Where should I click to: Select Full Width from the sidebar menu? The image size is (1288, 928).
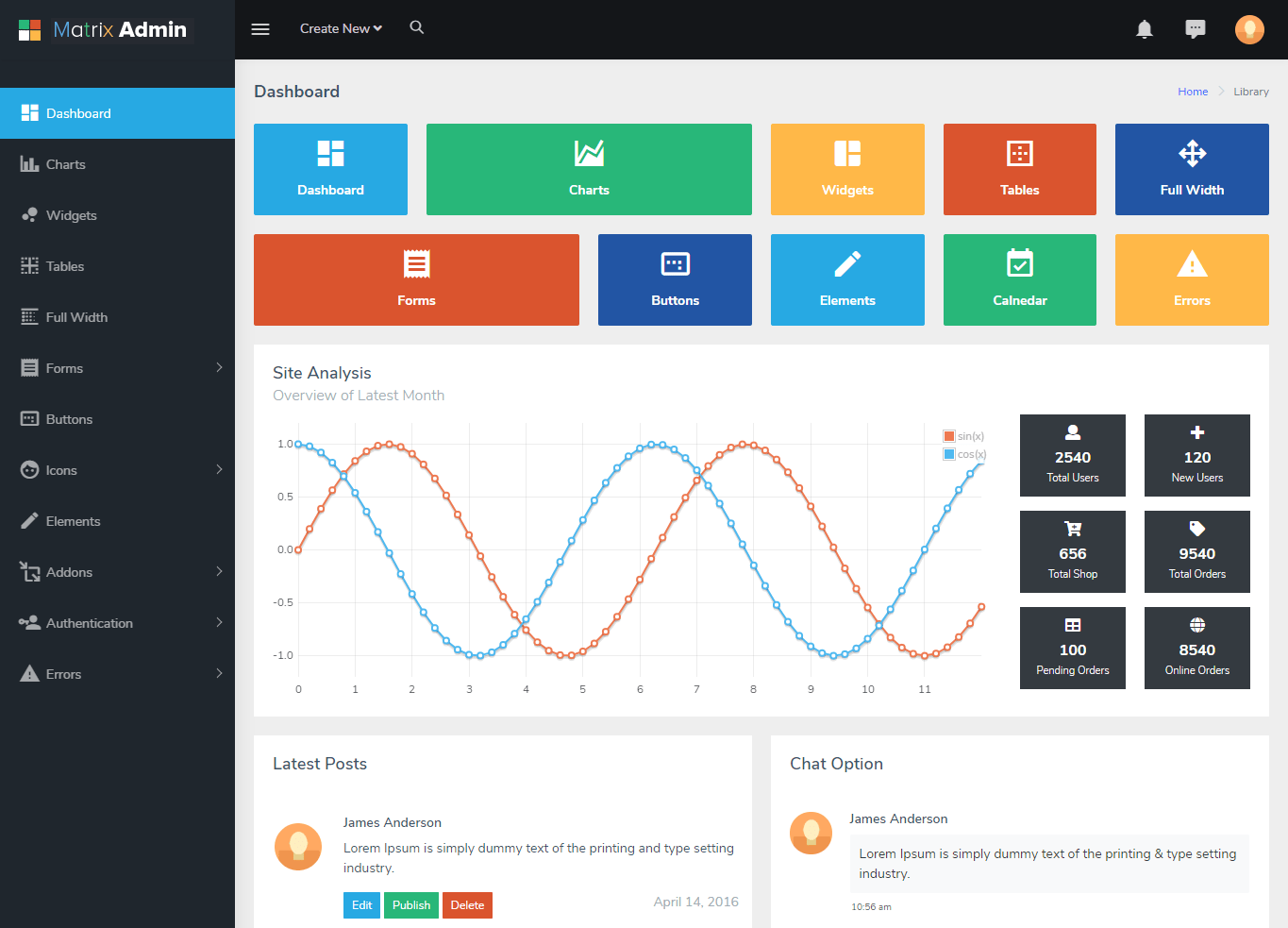point(75,316)
